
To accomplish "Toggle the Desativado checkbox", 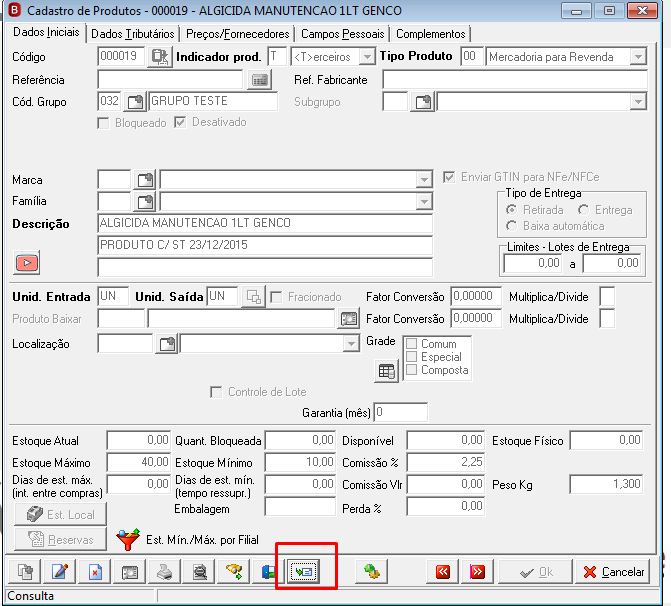I will coord(180,122).
